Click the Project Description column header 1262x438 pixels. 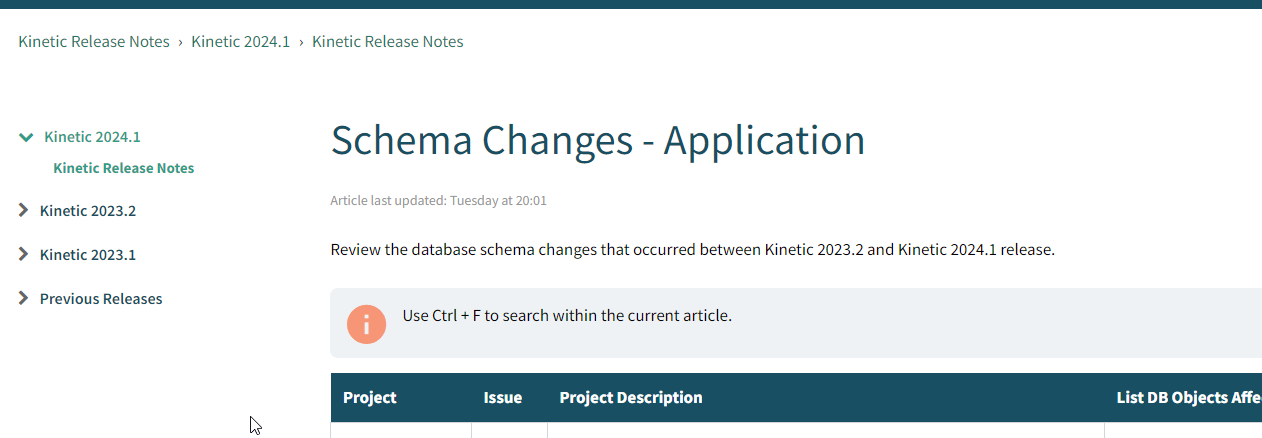click(x=631, y=398)
